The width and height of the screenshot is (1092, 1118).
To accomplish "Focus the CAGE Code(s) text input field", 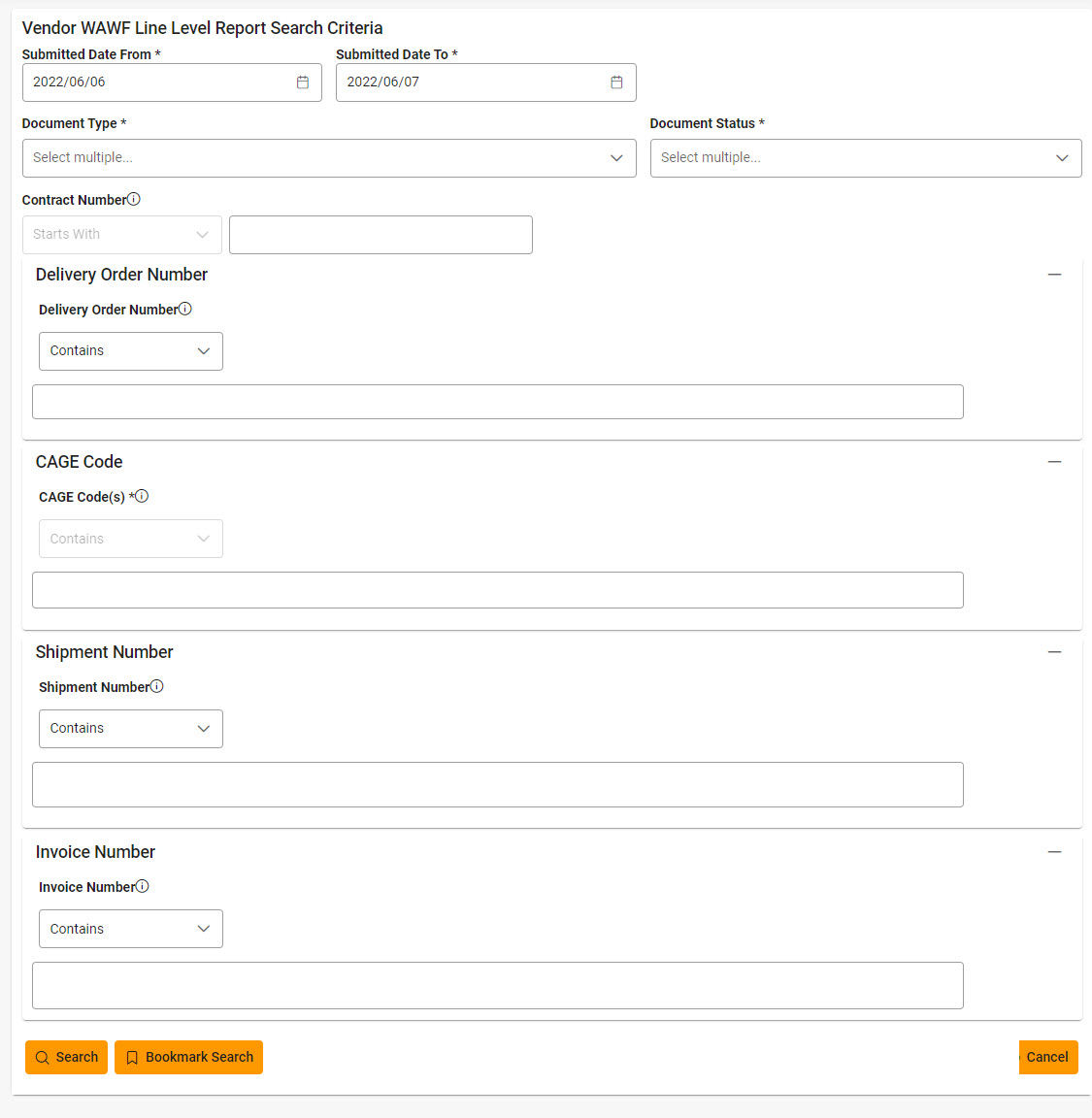I will (x=497, y=590).
